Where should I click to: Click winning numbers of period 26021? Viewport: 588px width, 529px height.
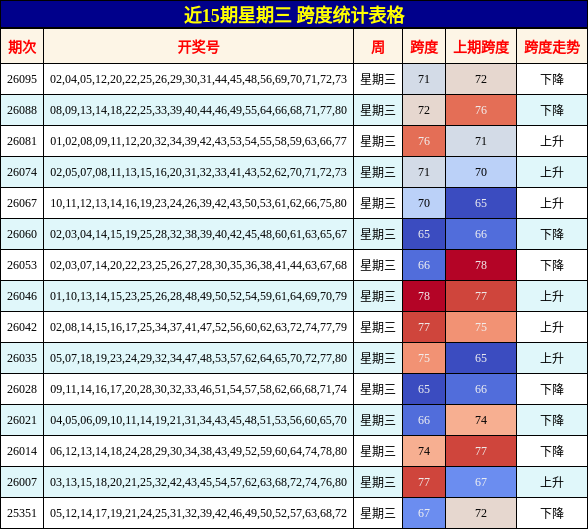tap(198, 420)
